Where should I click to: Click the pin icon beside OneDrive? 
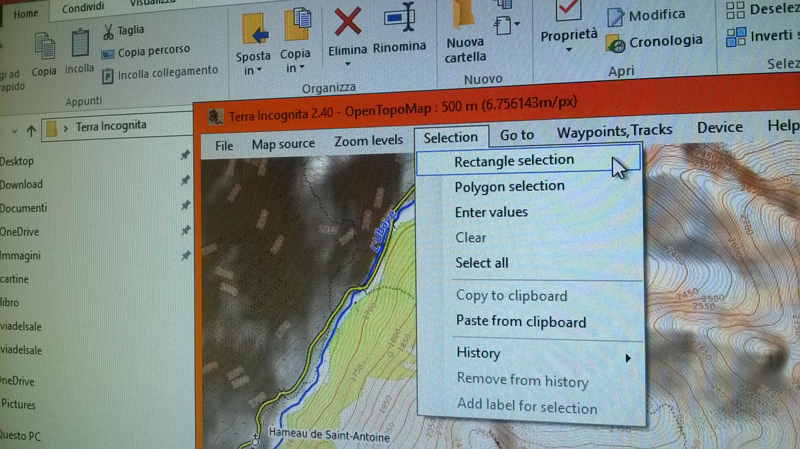[185, 230]
